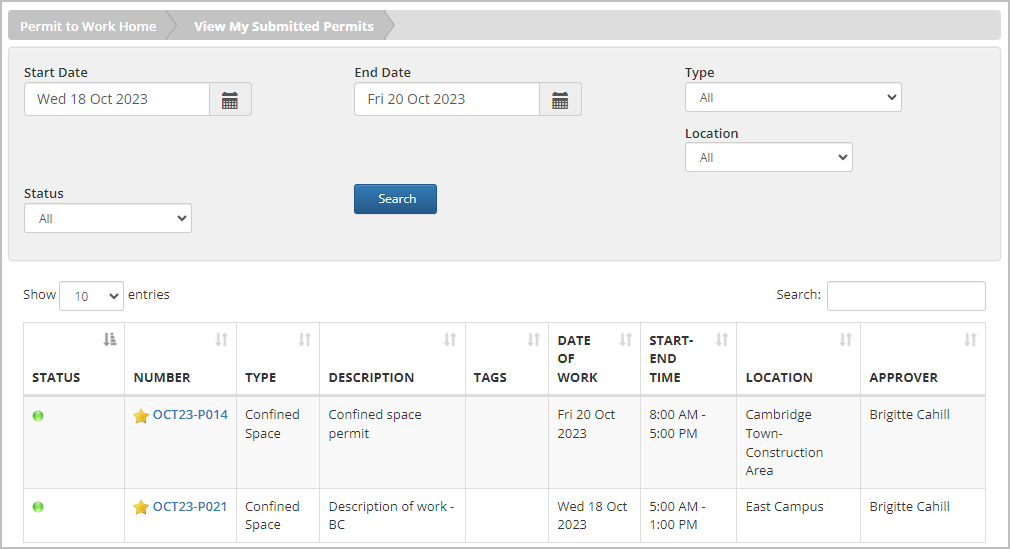This screenshot has width=1010, height=549.
Task: Sort by Approver column arrows
Action: click(x=971, y=340)
